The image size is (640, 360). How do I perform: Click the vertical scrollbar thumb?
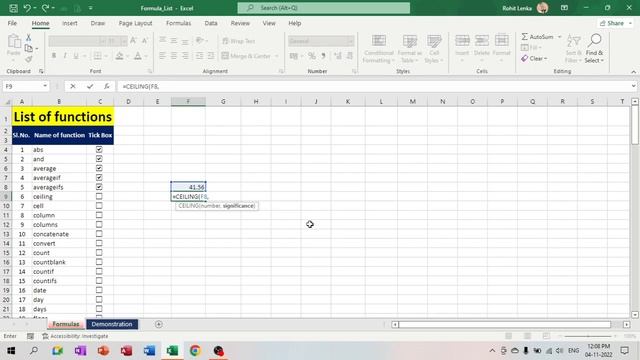click(635, 124)
